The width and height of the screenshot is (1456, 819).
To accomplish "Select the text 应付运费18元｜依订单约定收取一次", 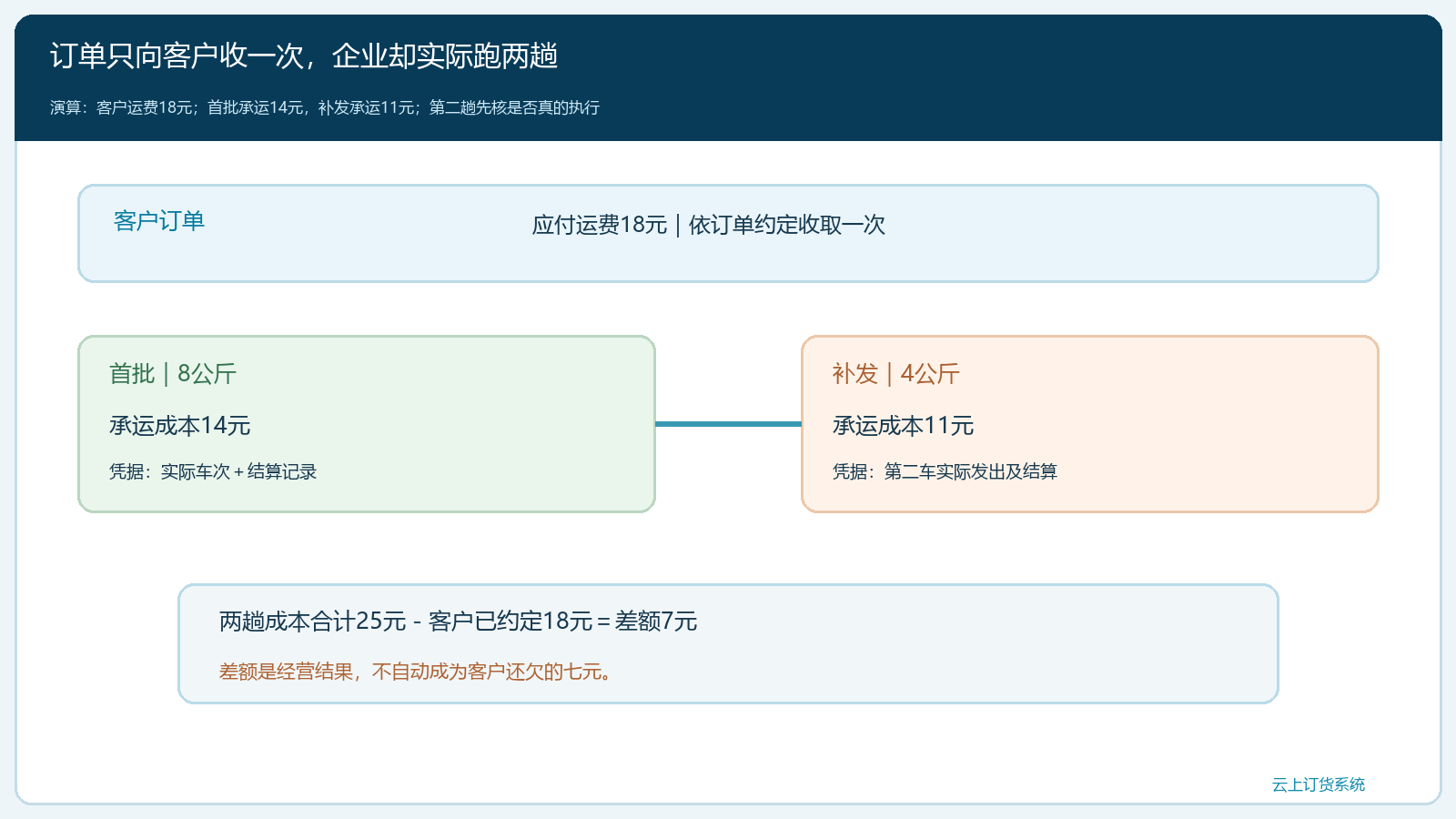I will 709,225.
